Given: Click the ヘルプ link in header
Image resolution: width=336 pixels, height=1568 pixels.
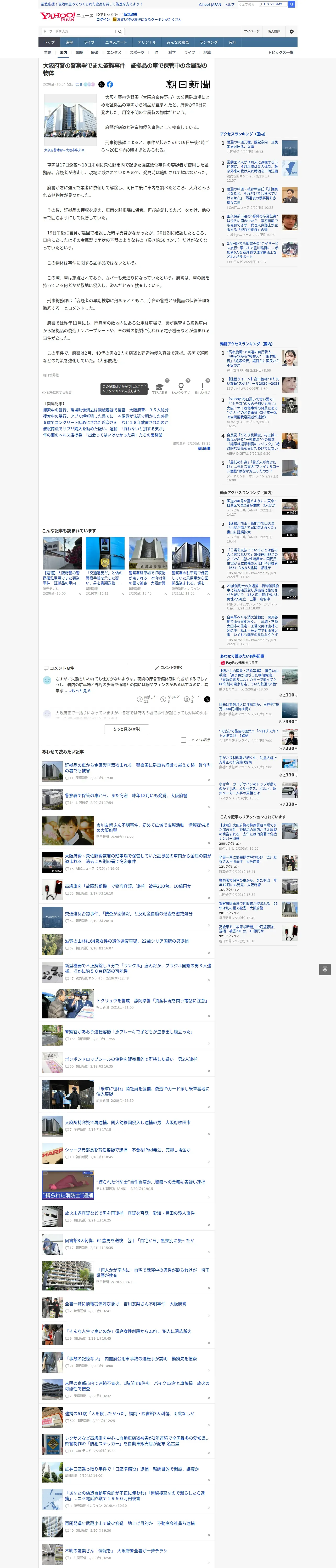Looking at the screenshot, I should point(229,4).
